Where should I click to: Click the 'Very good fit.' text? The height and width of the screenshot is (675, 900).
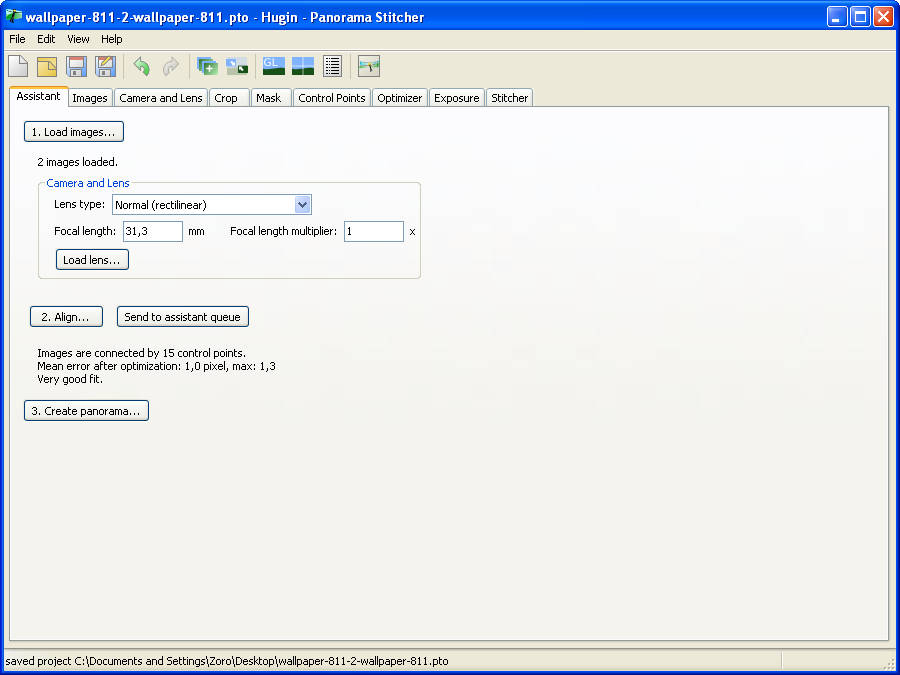click(70, 379)
